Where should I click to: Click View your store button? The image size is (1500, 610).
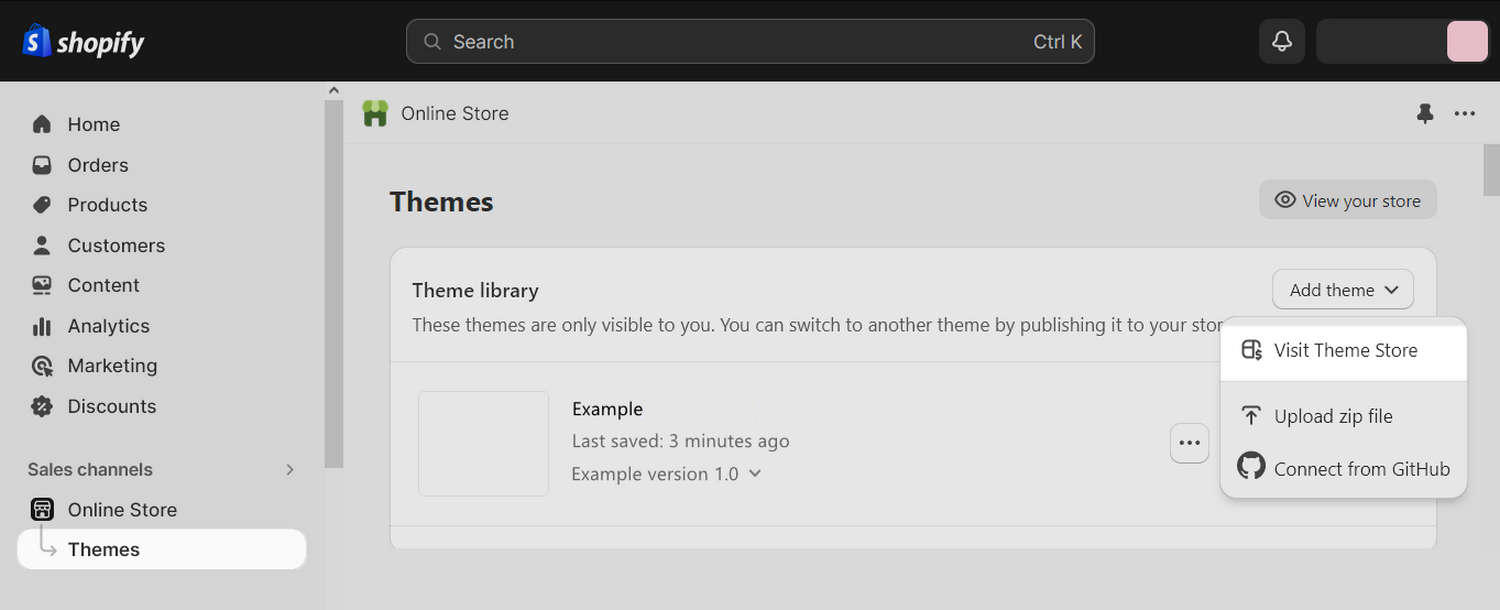[1348, 200]
